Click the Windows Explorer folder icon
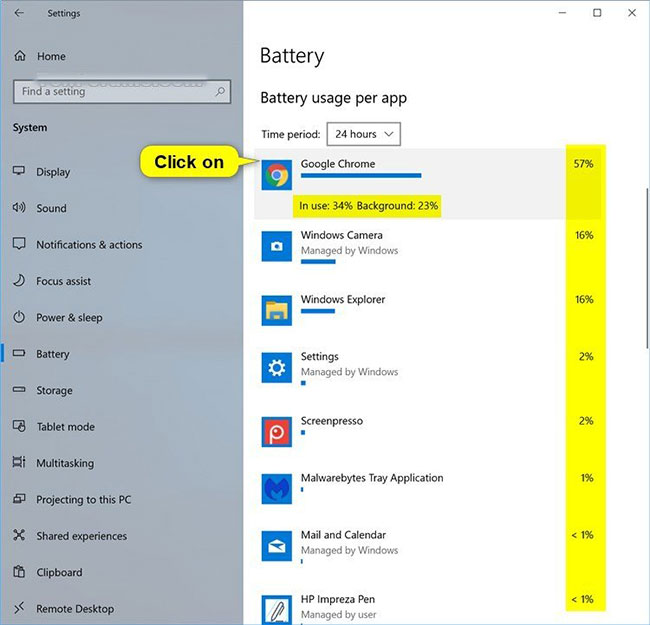Image resolution: width=650 pixels, height=625 pixels. 276,310
